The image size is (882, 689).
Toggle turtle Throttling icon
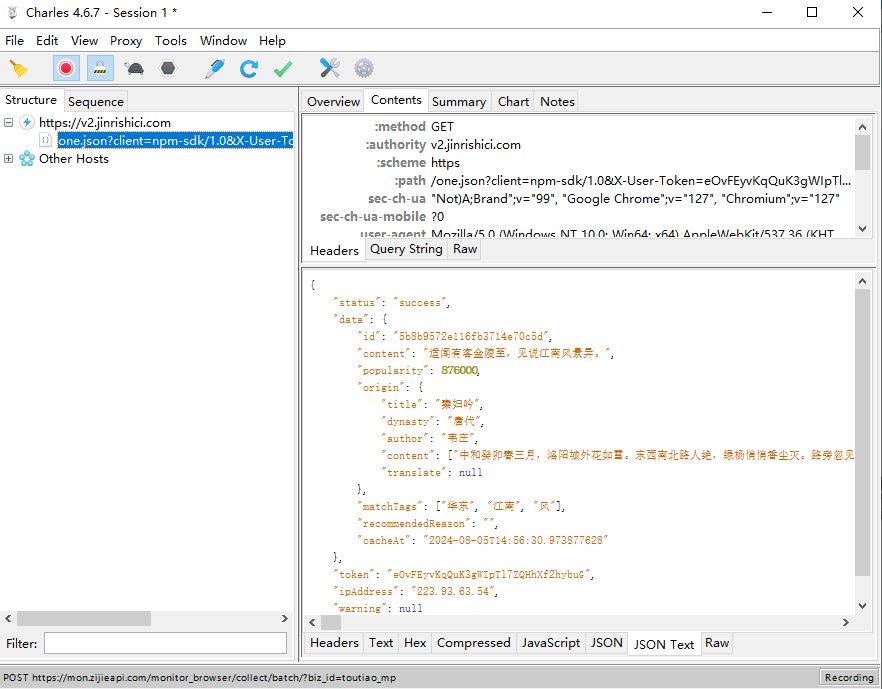[134, 68]
